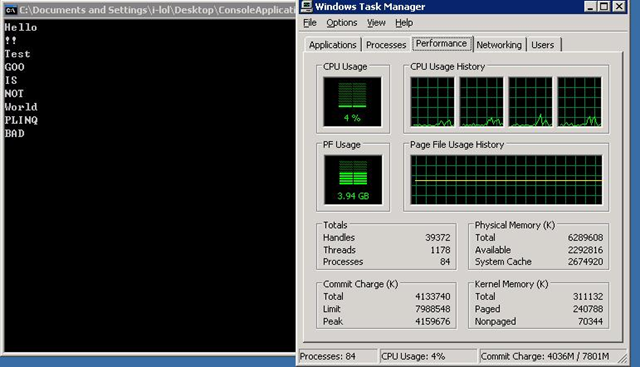640x367 pixels.
Task: Click the Threads value 1178
Action: click(440, 250)
